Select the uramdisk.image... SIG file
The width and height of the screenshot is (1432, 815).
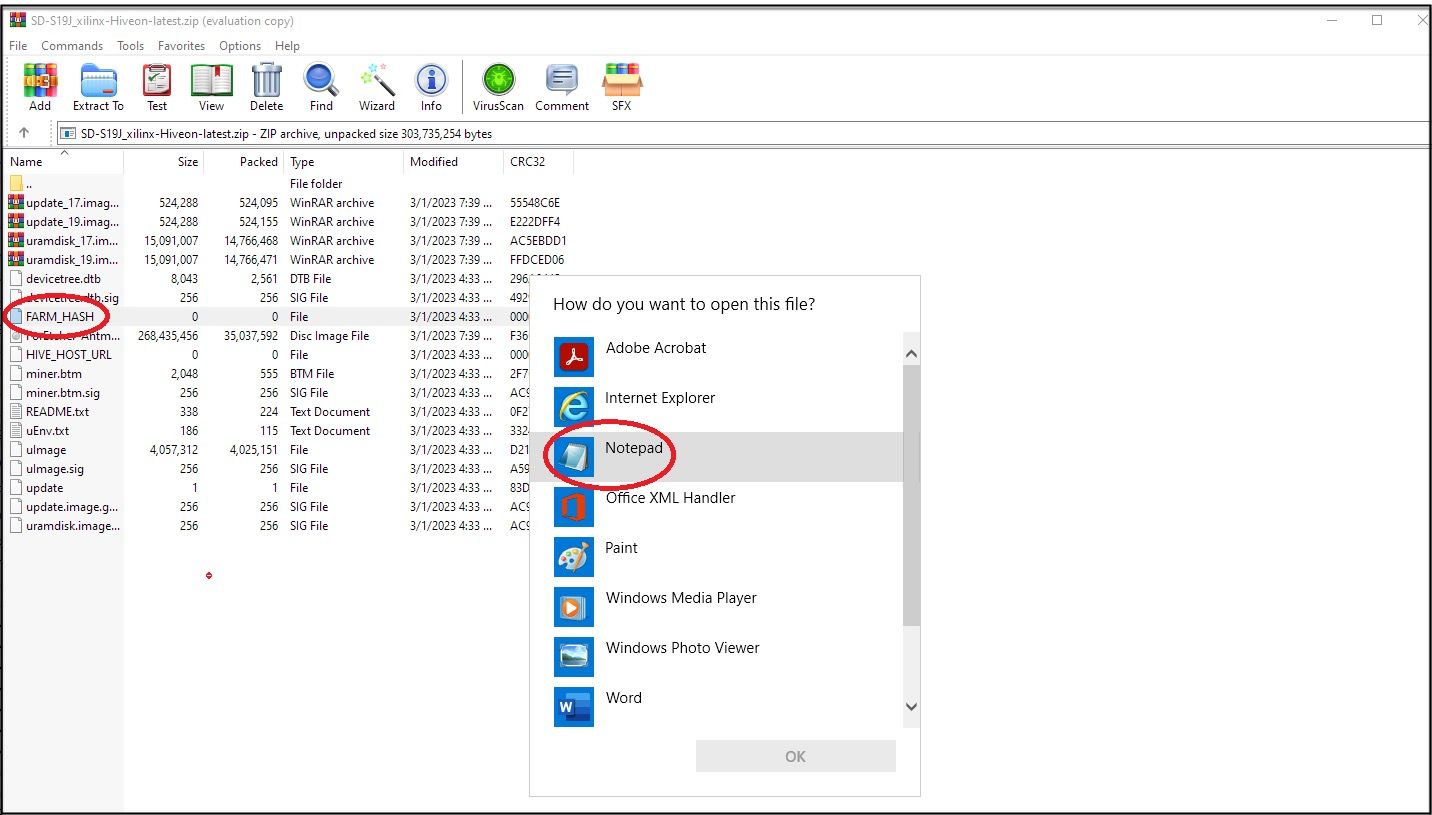[64, 525]
